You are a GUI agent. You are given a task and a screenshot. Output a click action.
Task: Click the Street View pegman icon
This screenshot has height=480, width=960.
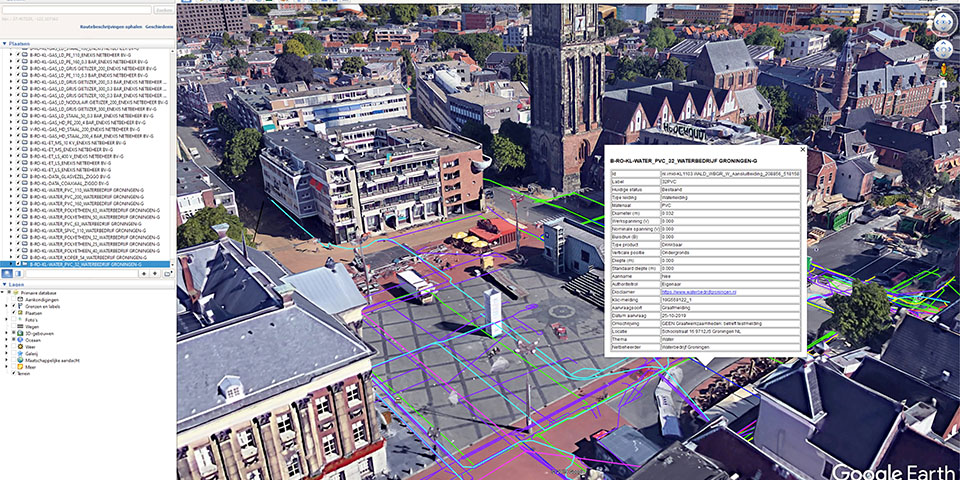(943, 70)
